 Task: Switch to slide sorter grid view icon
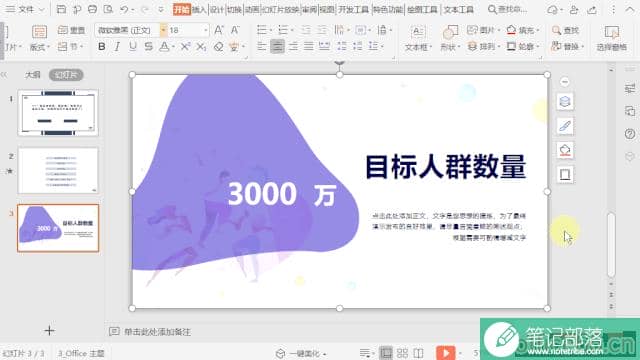pyautogui.click(x=402, y=353)
